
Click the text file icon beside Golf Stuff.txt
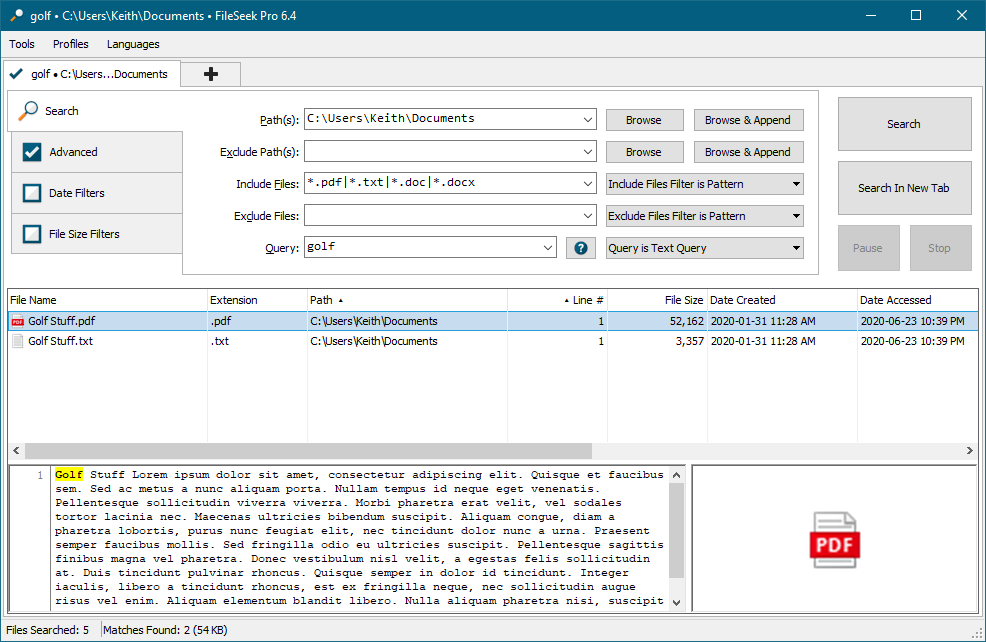17,341
